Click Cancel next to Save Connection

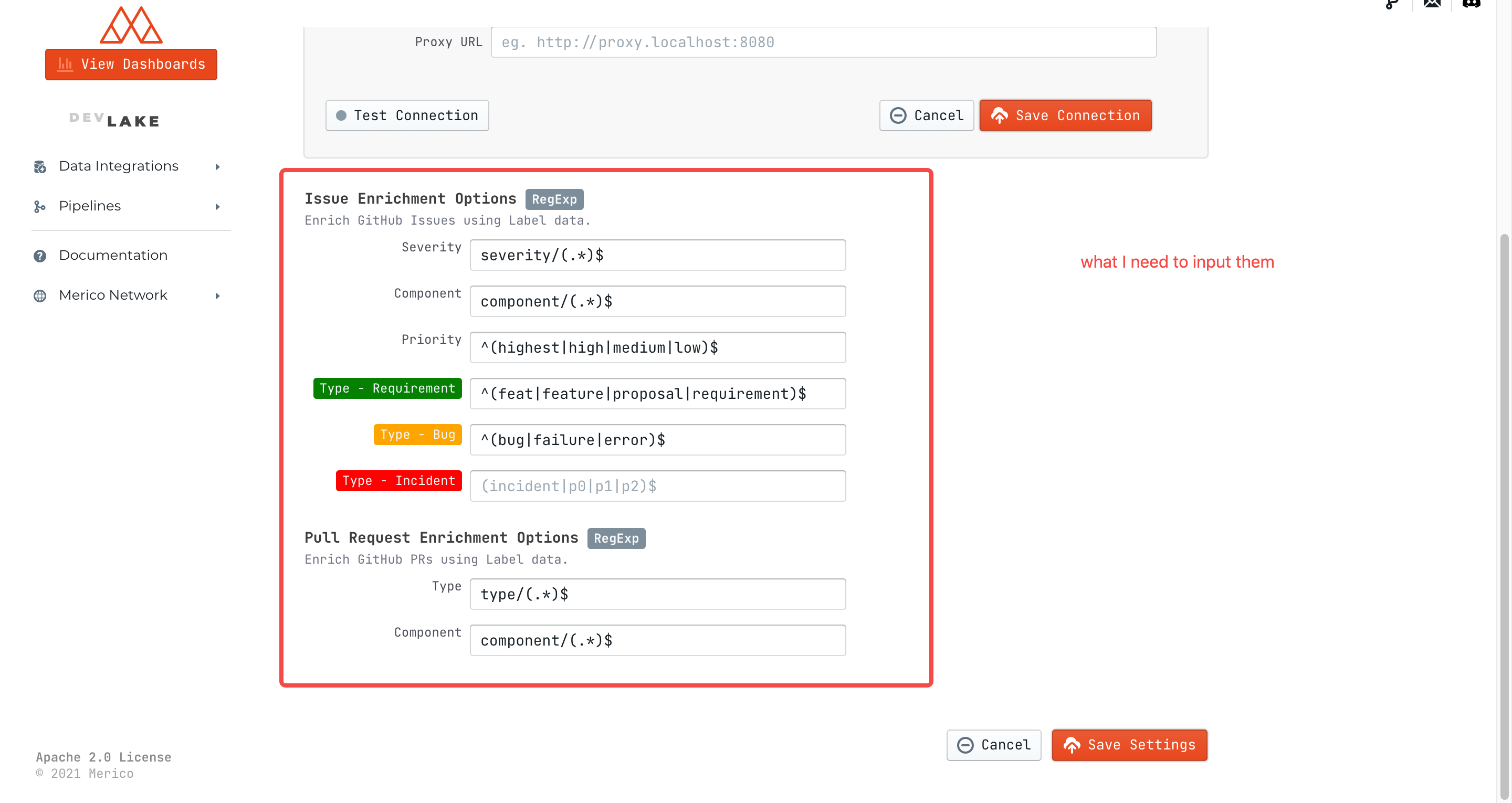coord(926,115)
